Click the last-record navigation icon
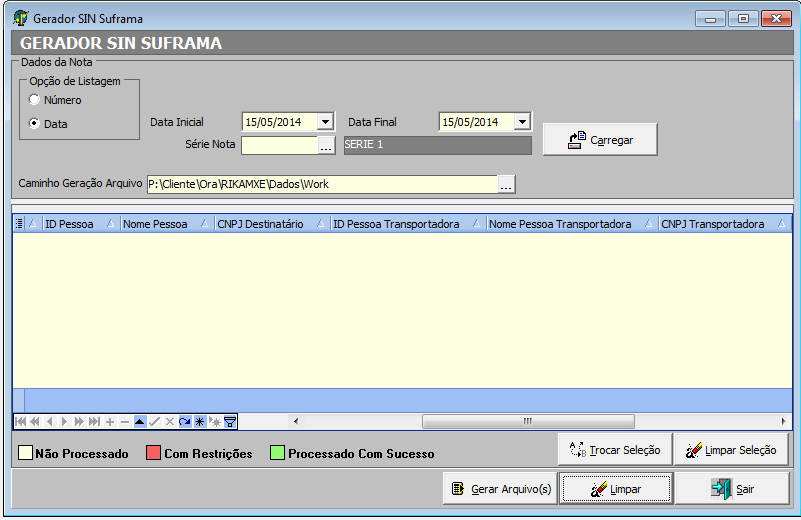Screen dimensions: 801x520 coord(95,422)
